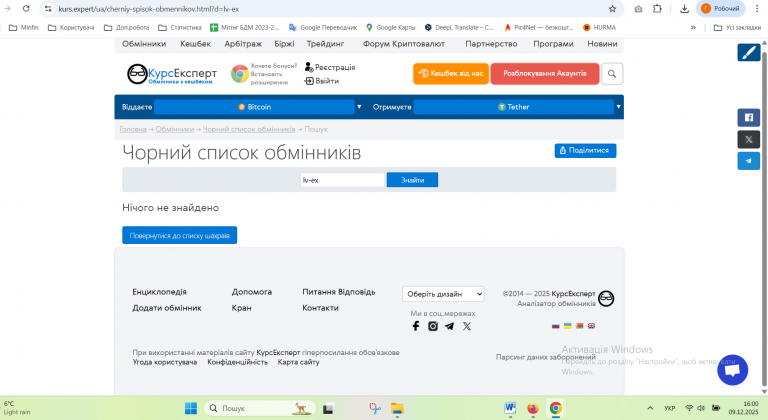Switch to Russian flag language
768x420 pixels.
(x=555, y=326)
